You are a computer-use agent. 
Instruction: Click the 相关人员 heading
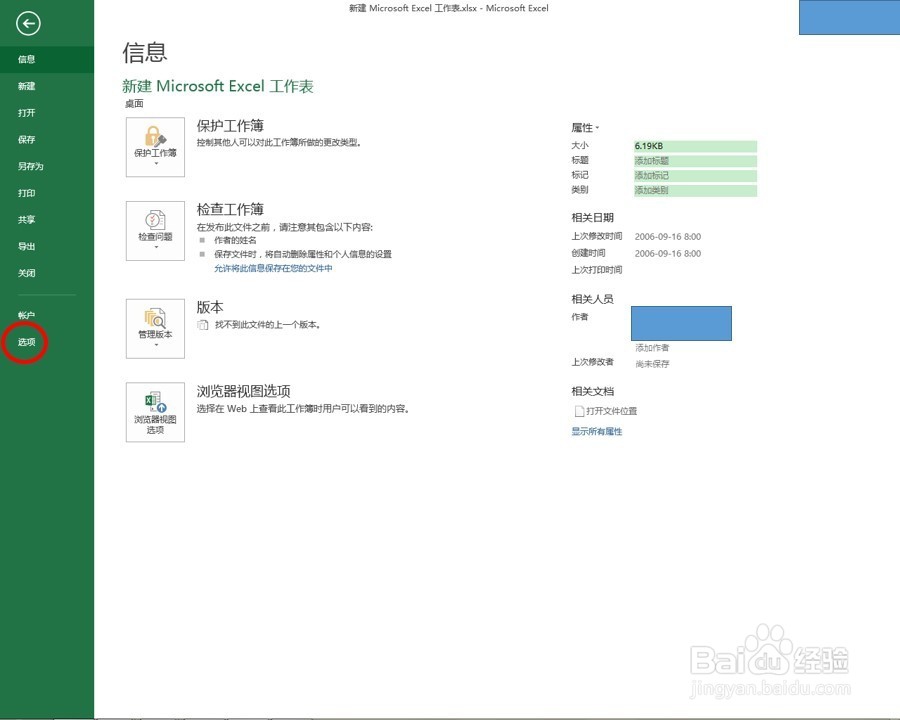(x=592, y=299)
